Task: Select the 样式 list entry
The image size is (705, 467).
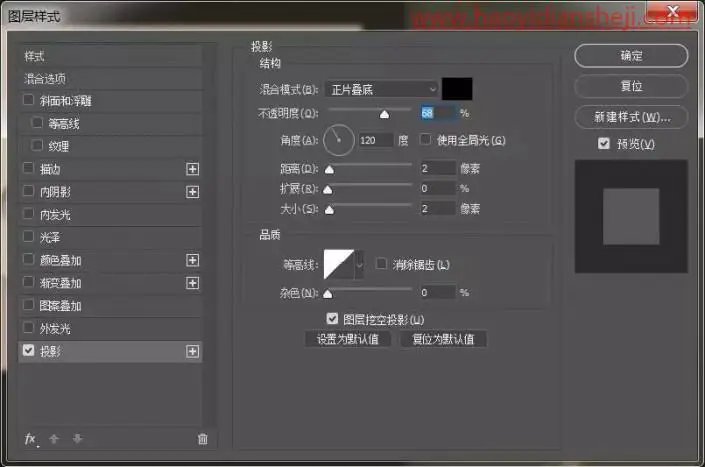Action: click(110, 56)
